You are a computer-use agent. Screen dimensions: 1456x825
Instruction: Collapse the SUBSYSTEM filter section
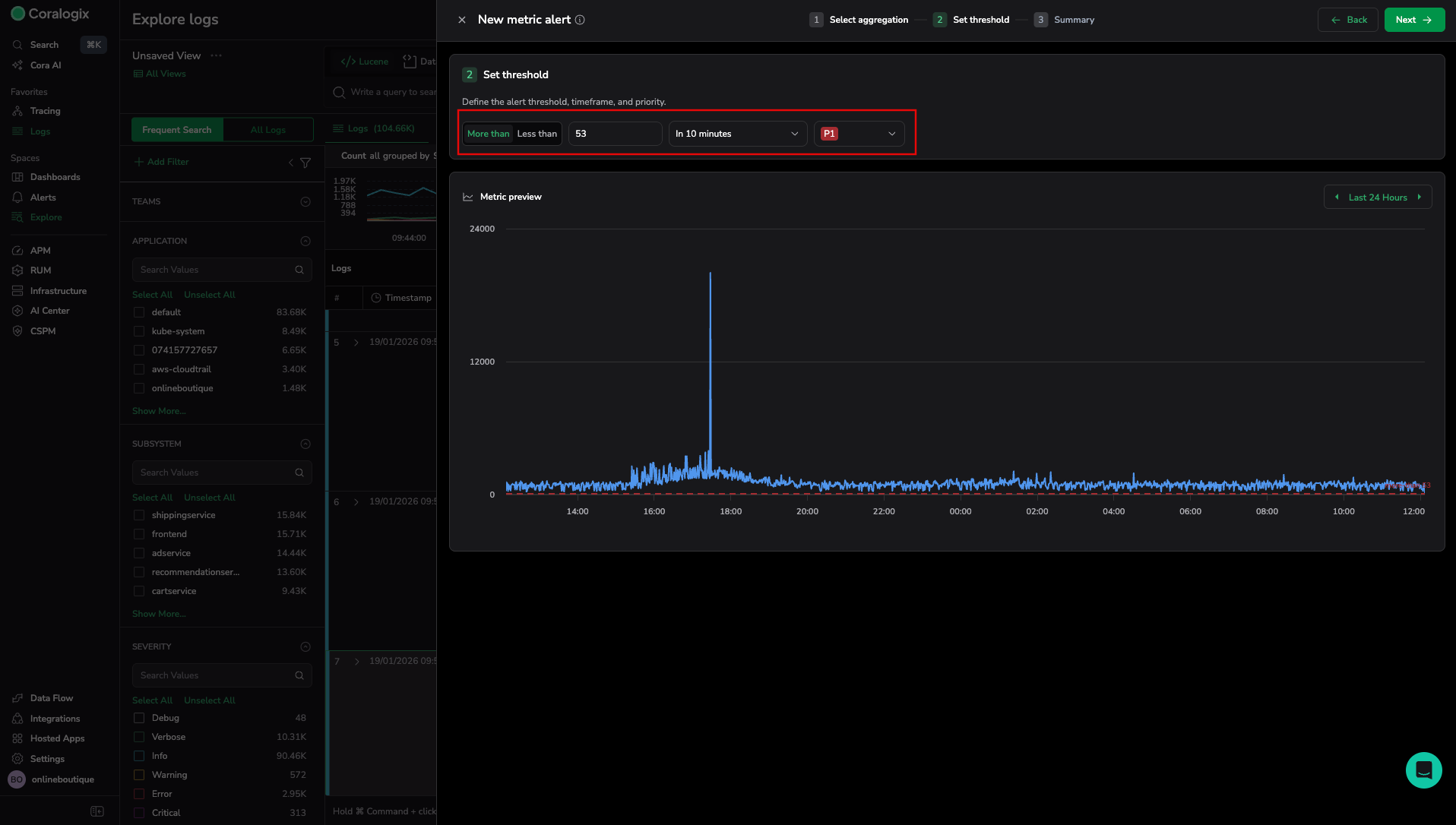305,444
